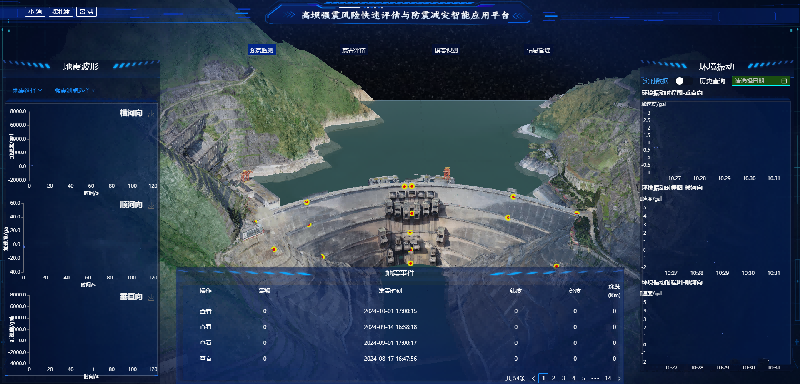Screen dimensions: 800x384
Task: Click the leftmost button in the top-left header
Action: click(35, 11)
